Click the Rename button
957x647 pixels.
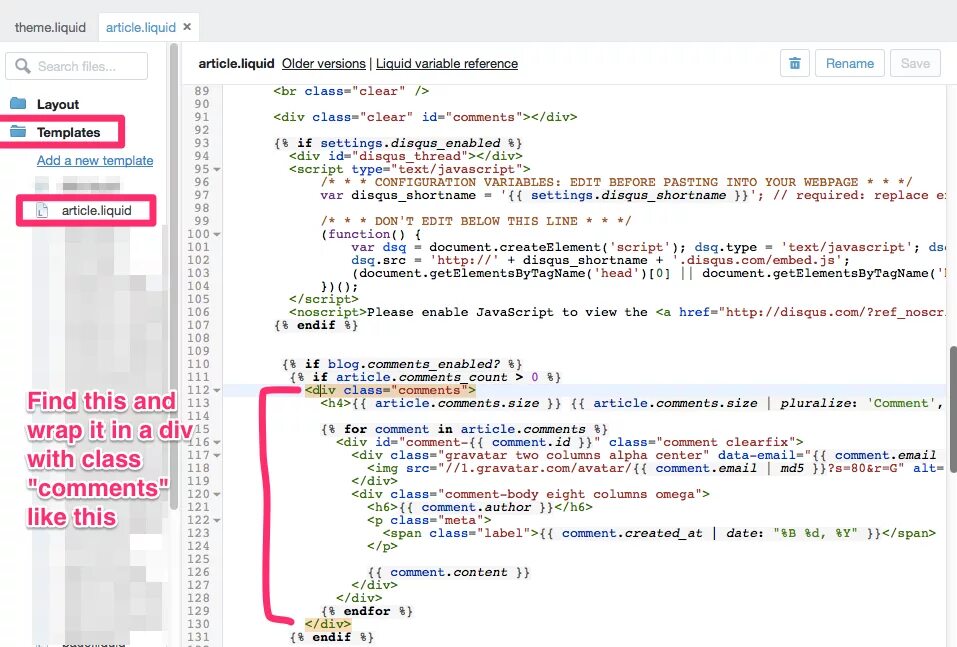850,63
